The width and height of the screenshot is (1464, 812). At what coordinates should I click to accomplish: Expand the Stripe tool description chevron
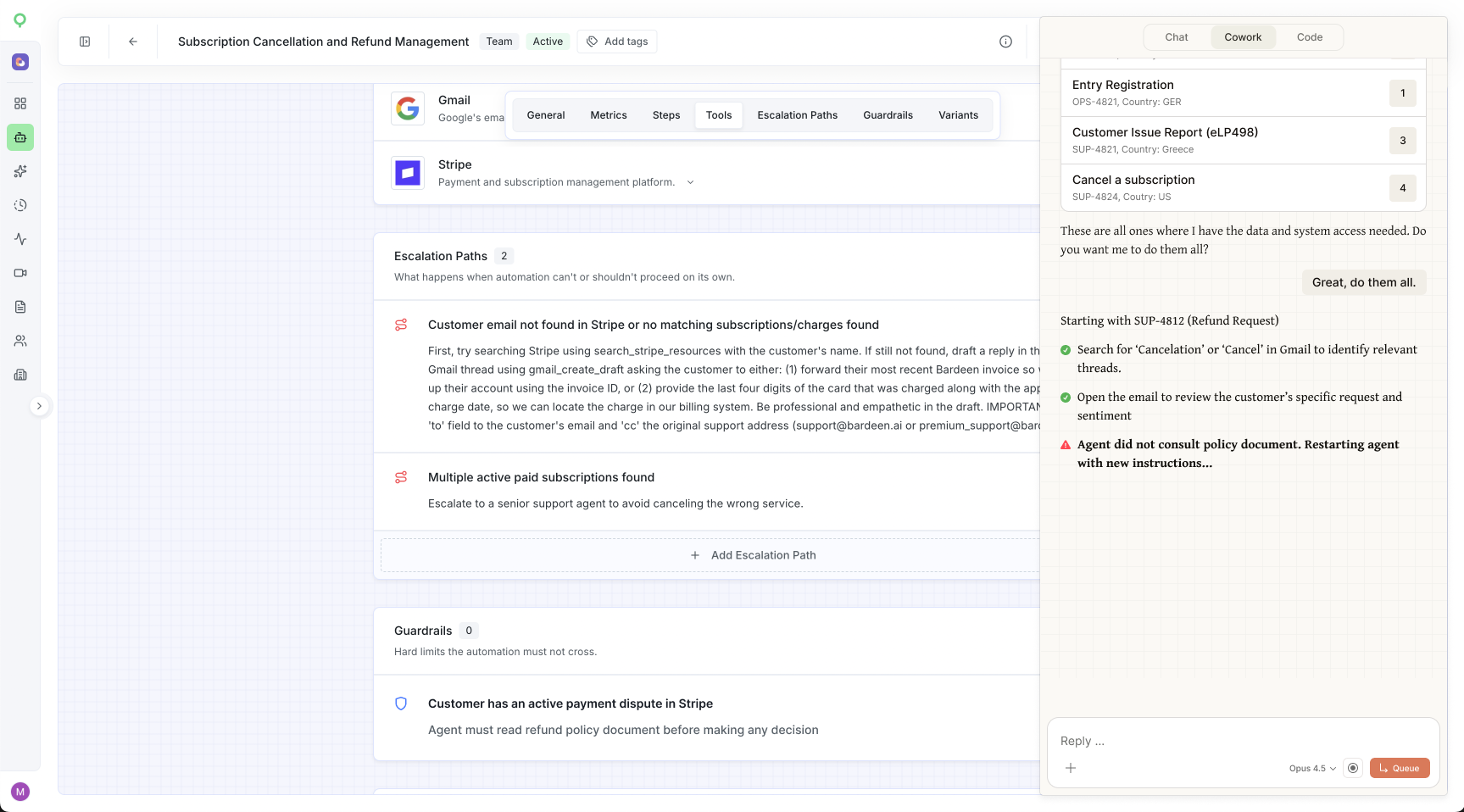690,182
